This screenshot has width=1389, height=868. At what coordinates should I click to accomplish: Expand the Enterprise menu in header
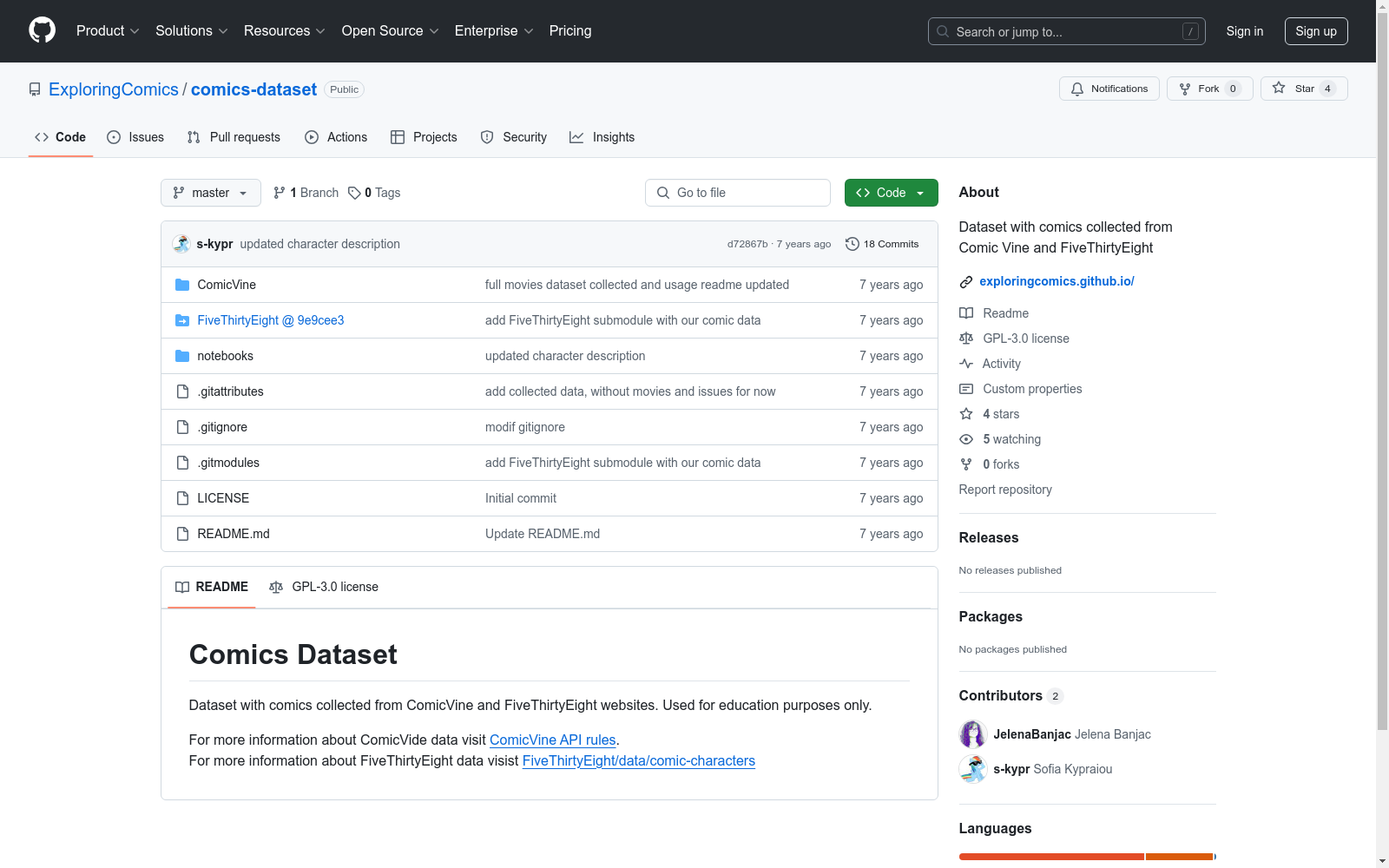point(494,30)
